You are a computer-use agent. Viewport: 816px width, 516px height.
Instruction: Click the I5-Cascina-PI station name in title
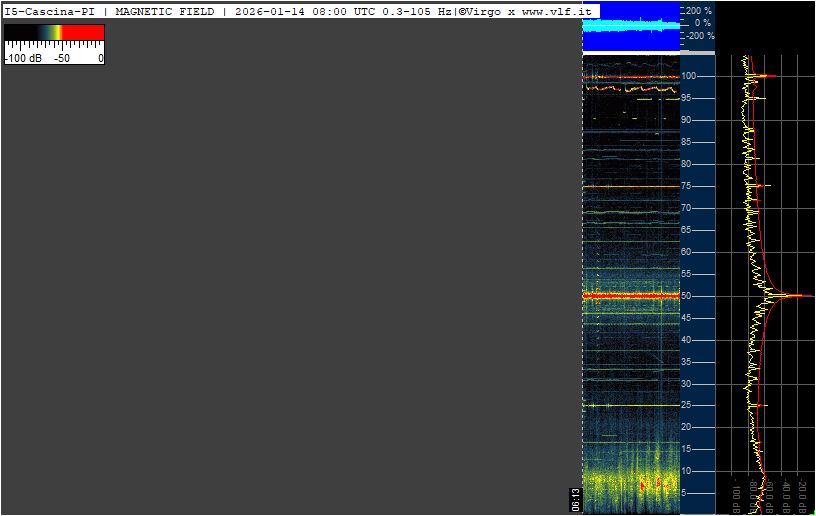tap(50, 11)
